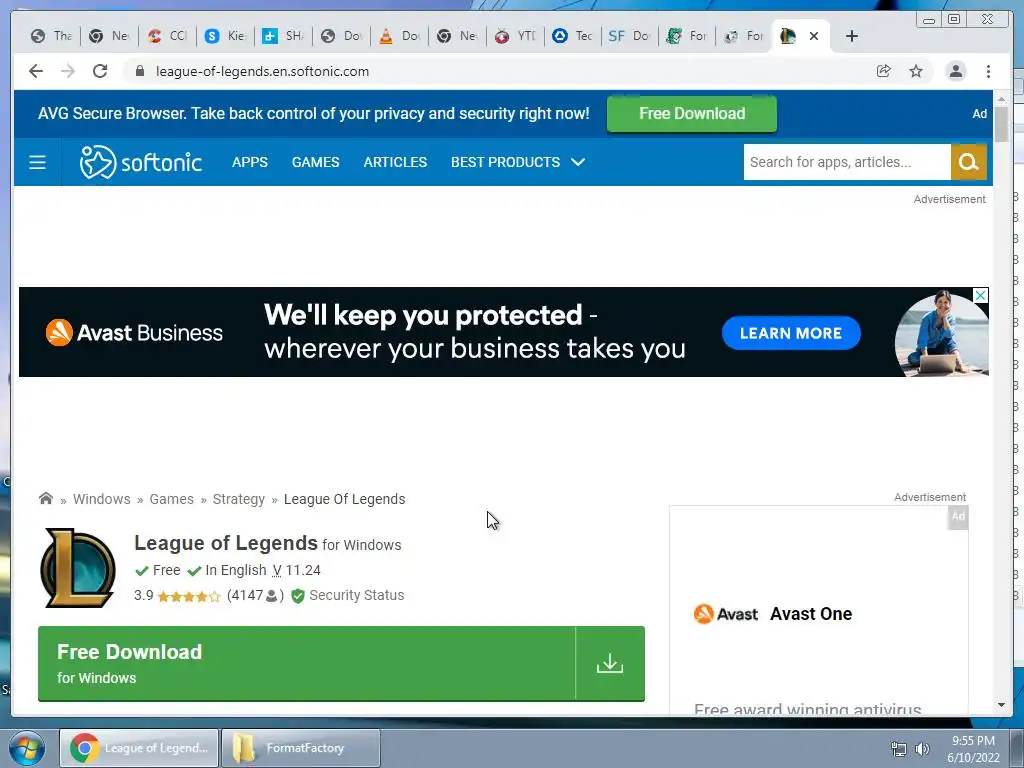The image size is (1024, 768).
Task: Click in the Softonic search field
Action: [847, 162]
